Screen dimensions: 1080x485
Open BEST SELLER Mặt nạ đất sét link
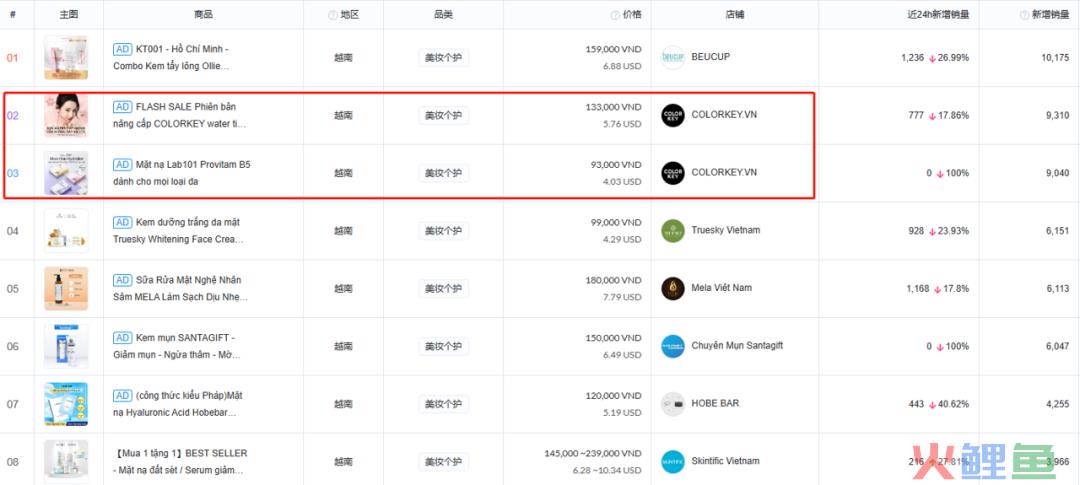pyautogui.click(x=180, y=462)
